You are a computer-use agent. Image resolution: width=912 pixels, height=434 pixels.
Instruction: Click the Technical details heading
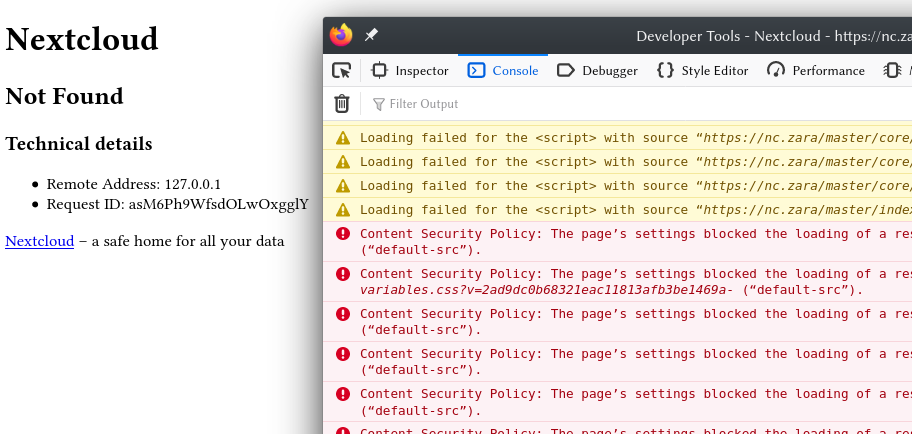[x=79, y=144]
